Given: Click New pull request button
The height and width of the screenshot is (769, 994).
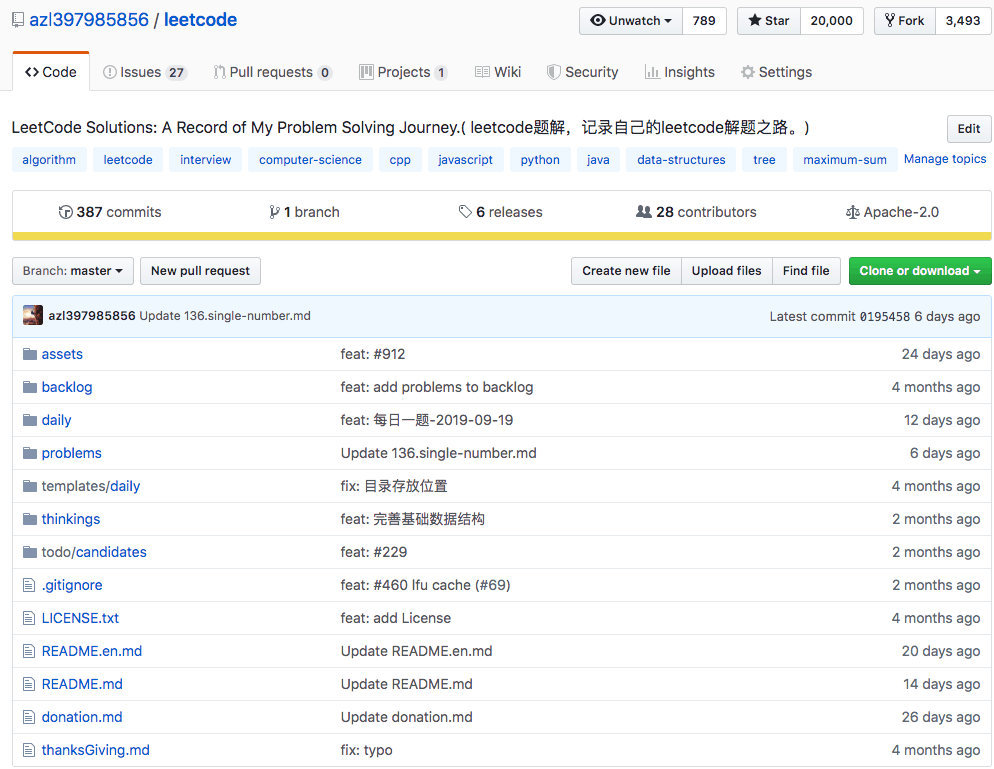Looking at the screenshot, I should point(200,271).
